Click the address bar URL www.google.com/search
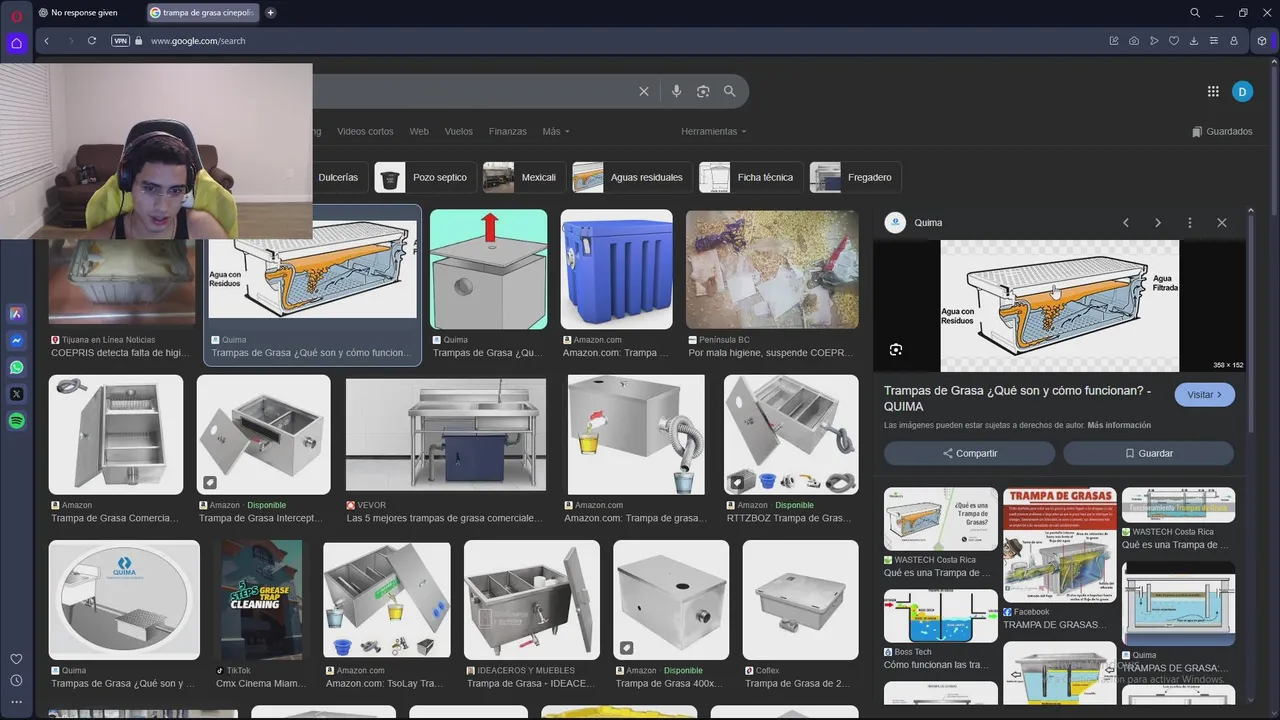This screenshot has height=720, width=1280. 198,41
